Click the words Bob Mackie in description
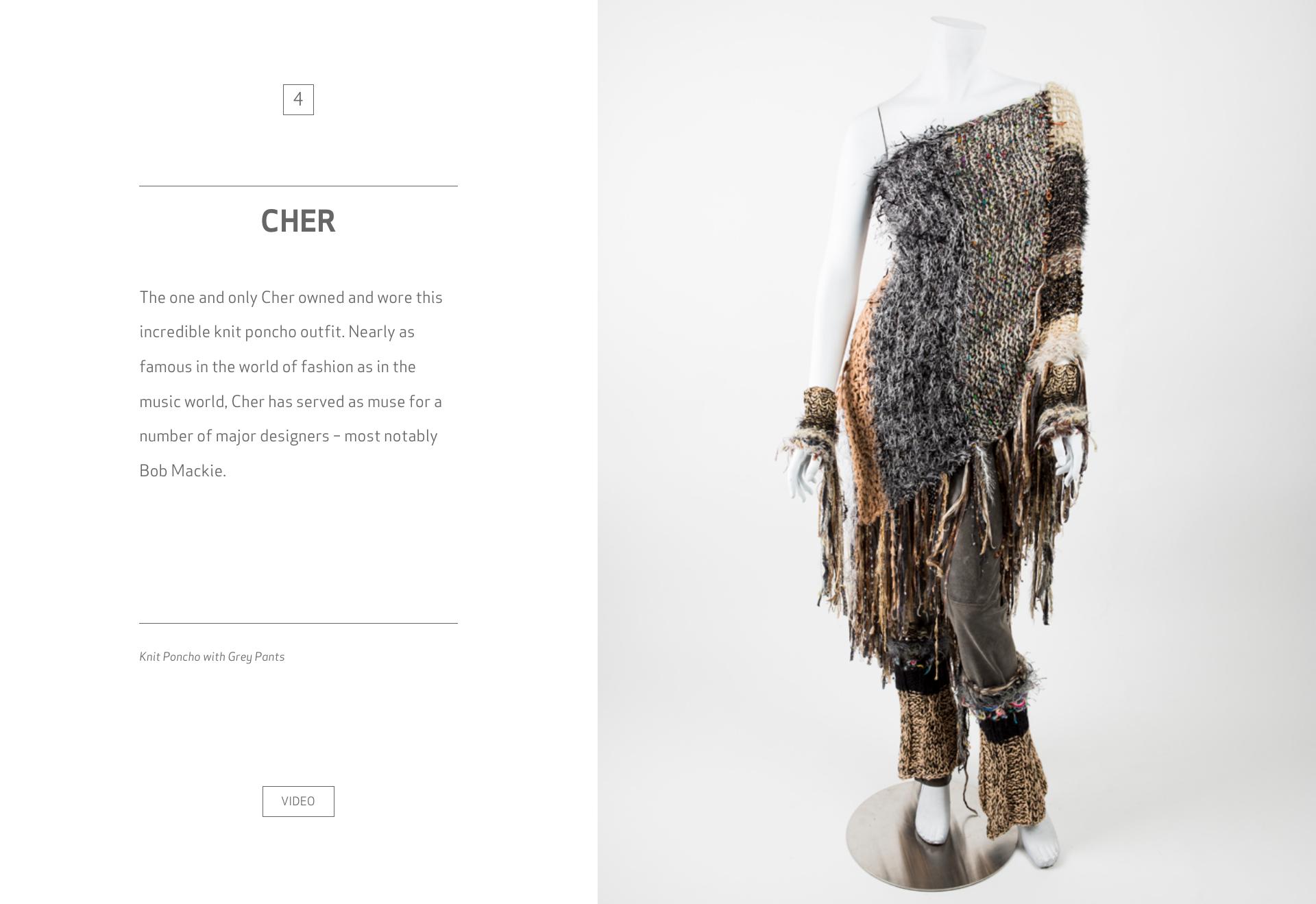Image resolution: width=1316 pixels, height=904 pixels. click(181, 471)
